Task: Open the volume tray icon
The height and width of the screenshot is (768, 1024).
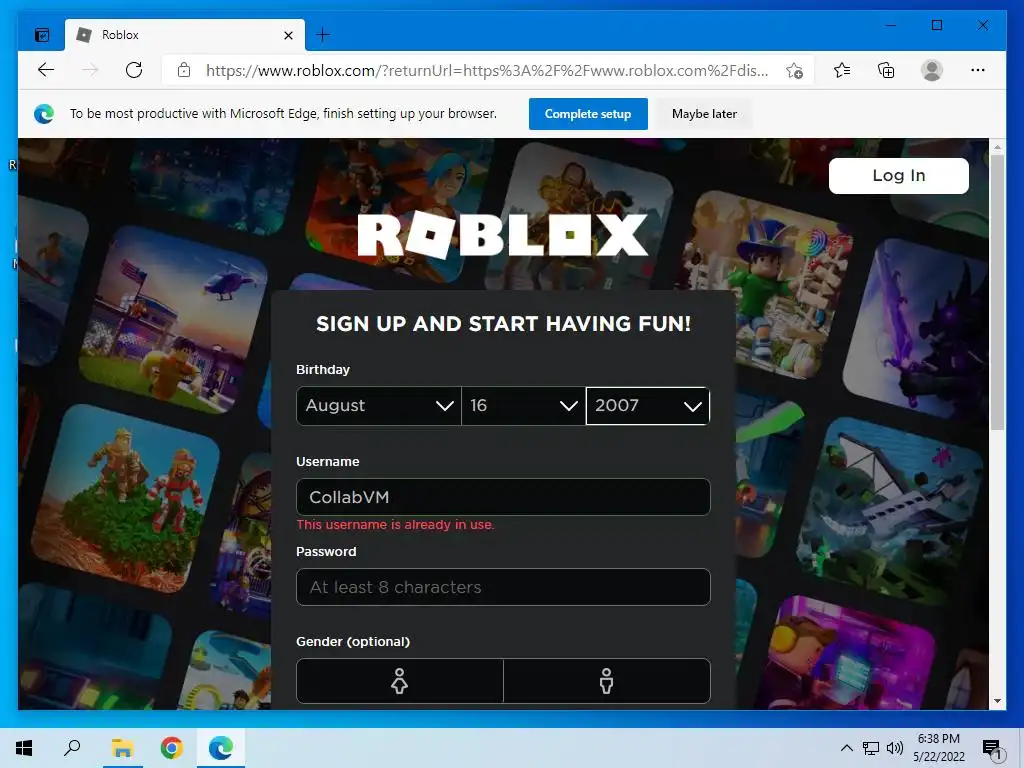Action: 895,748
